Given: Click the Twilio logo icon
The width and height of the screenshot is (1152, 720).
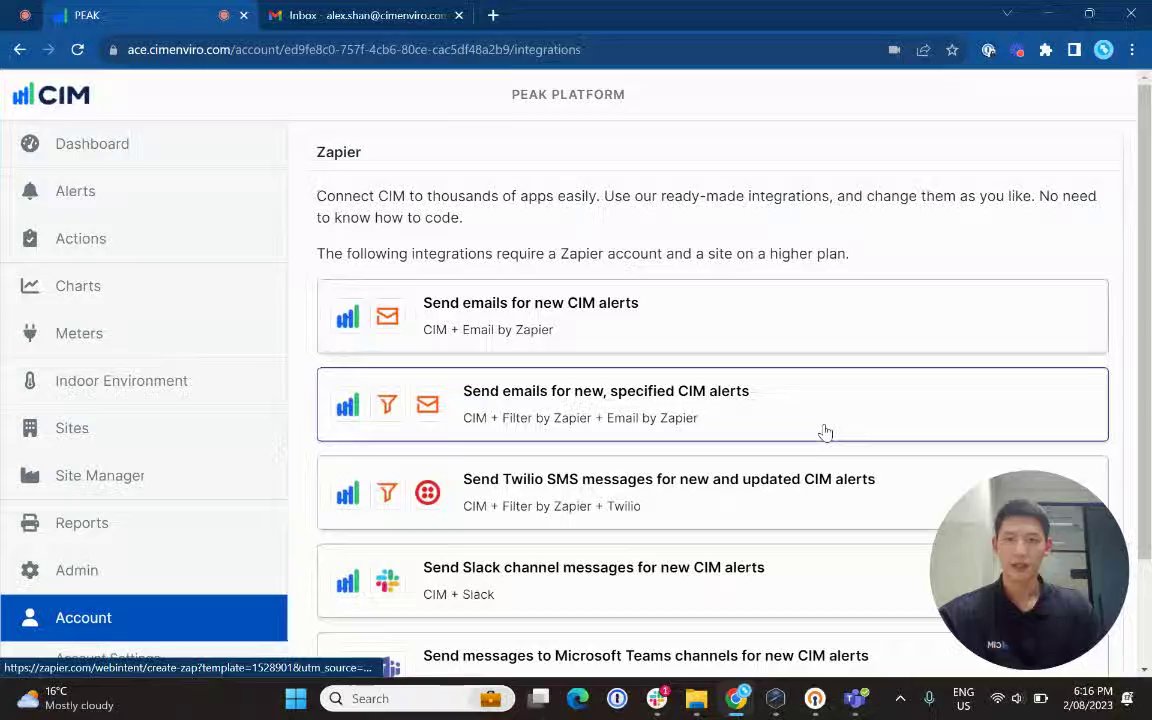Looking at the screenshot, I should pos(428,493).
